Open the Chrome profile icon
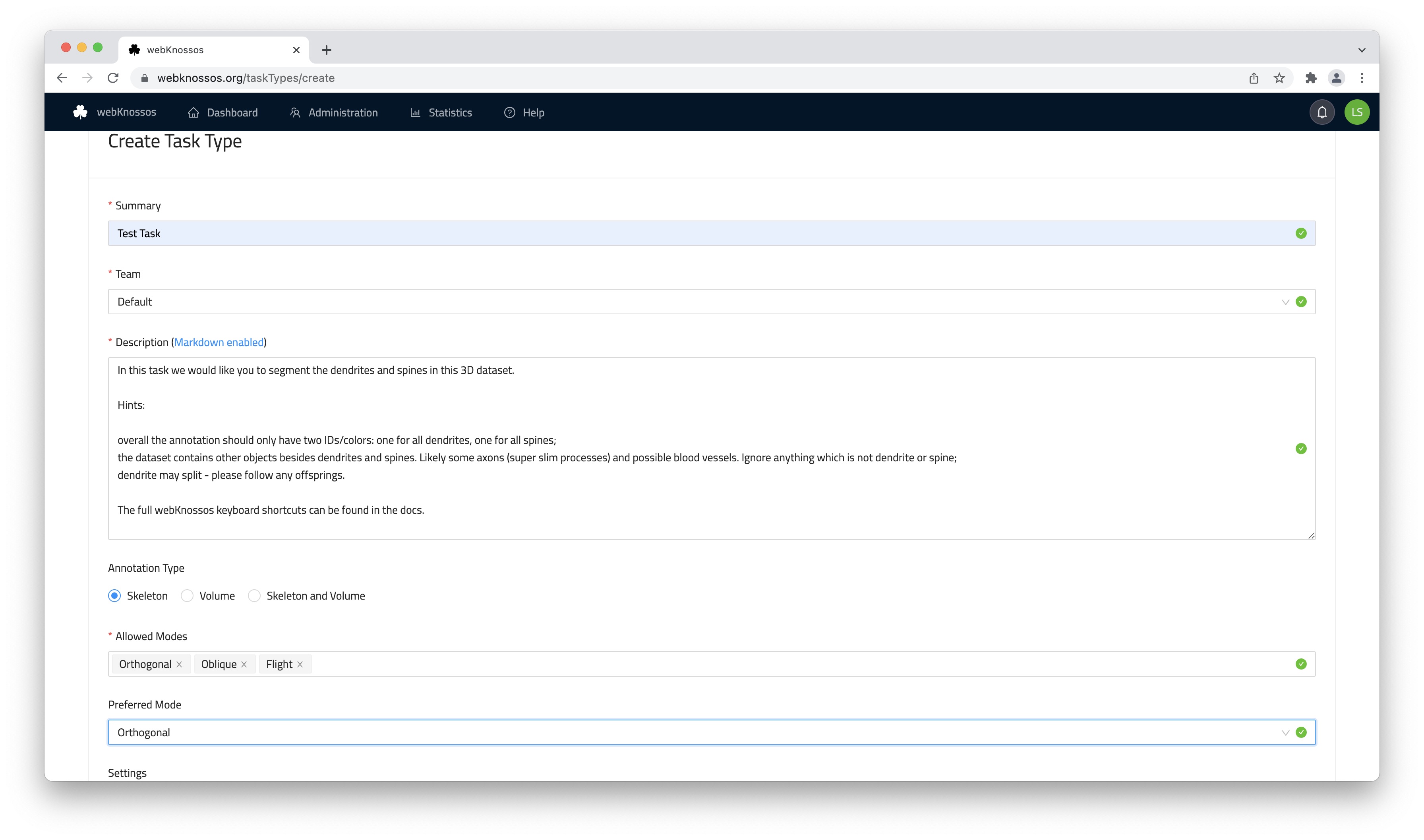 tap(1336, 78)
